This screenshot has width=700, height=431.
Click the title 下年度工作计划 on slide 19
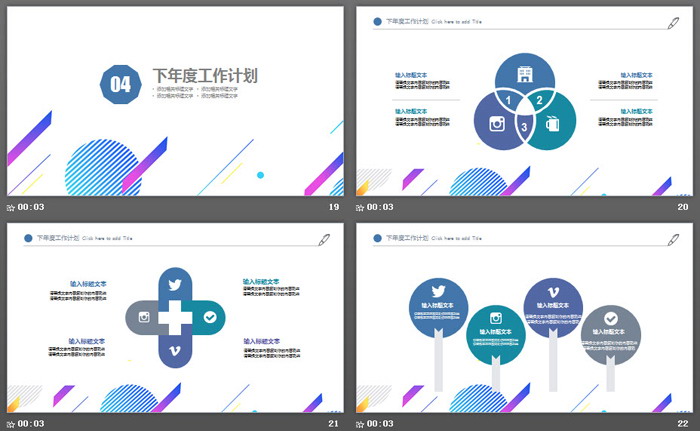point(205,75)
